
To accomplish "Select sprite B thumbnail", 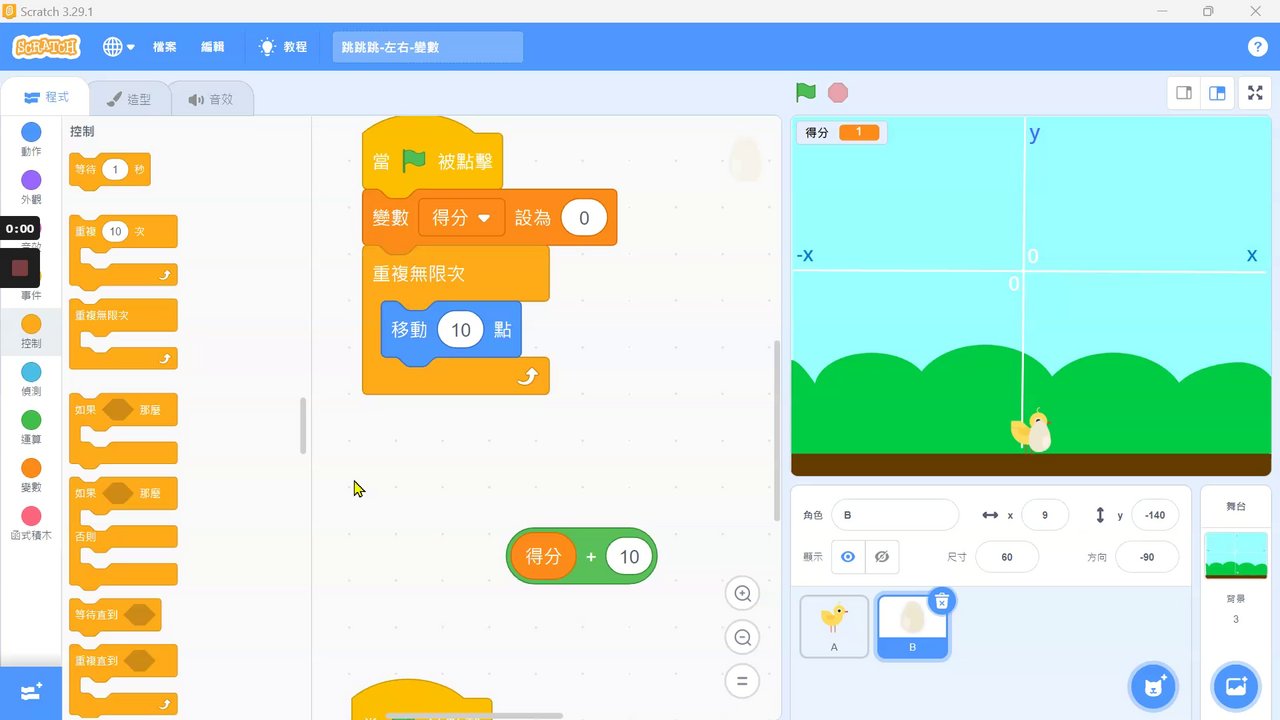I will [x=912, y=626].
